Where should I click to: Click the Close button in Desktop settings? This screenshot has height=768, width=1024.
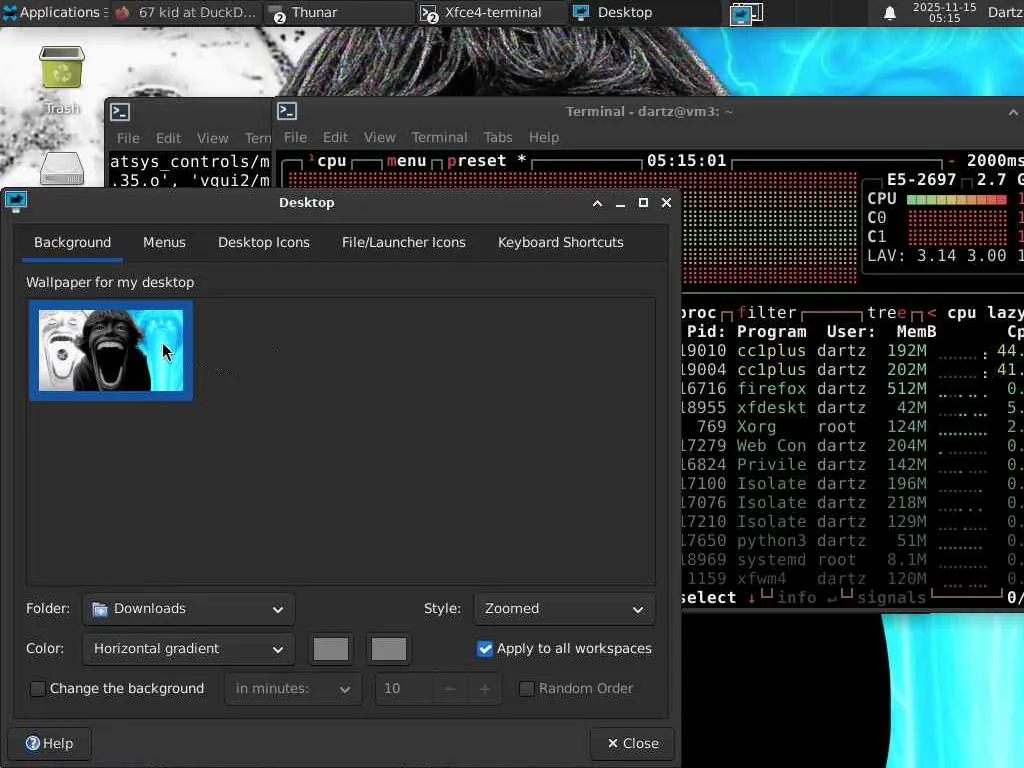tap(632, 743)
